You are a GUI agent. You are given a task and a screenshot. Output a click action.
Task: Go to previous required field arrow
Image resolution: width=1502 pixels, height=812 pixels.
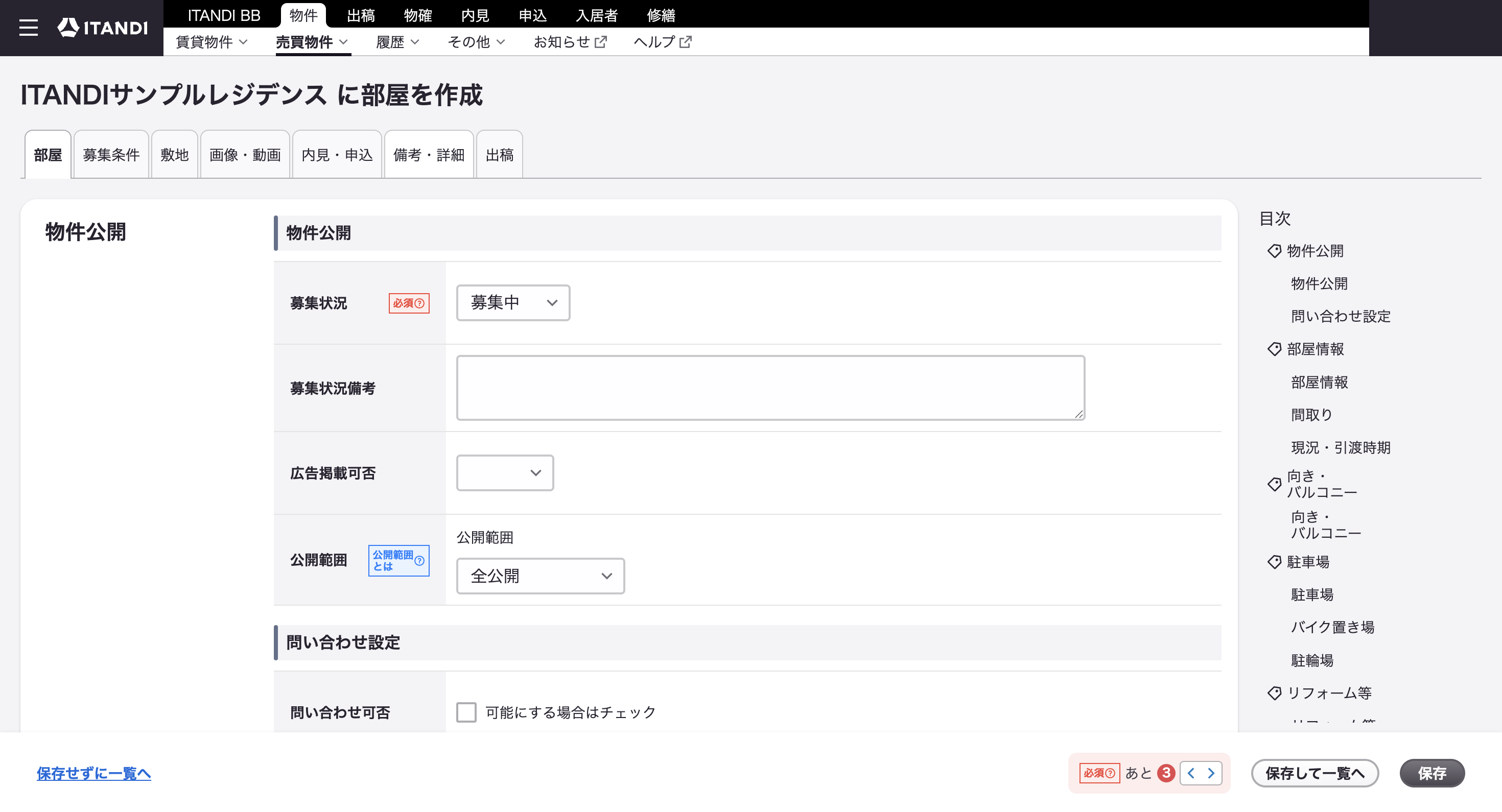point(1191,773)
